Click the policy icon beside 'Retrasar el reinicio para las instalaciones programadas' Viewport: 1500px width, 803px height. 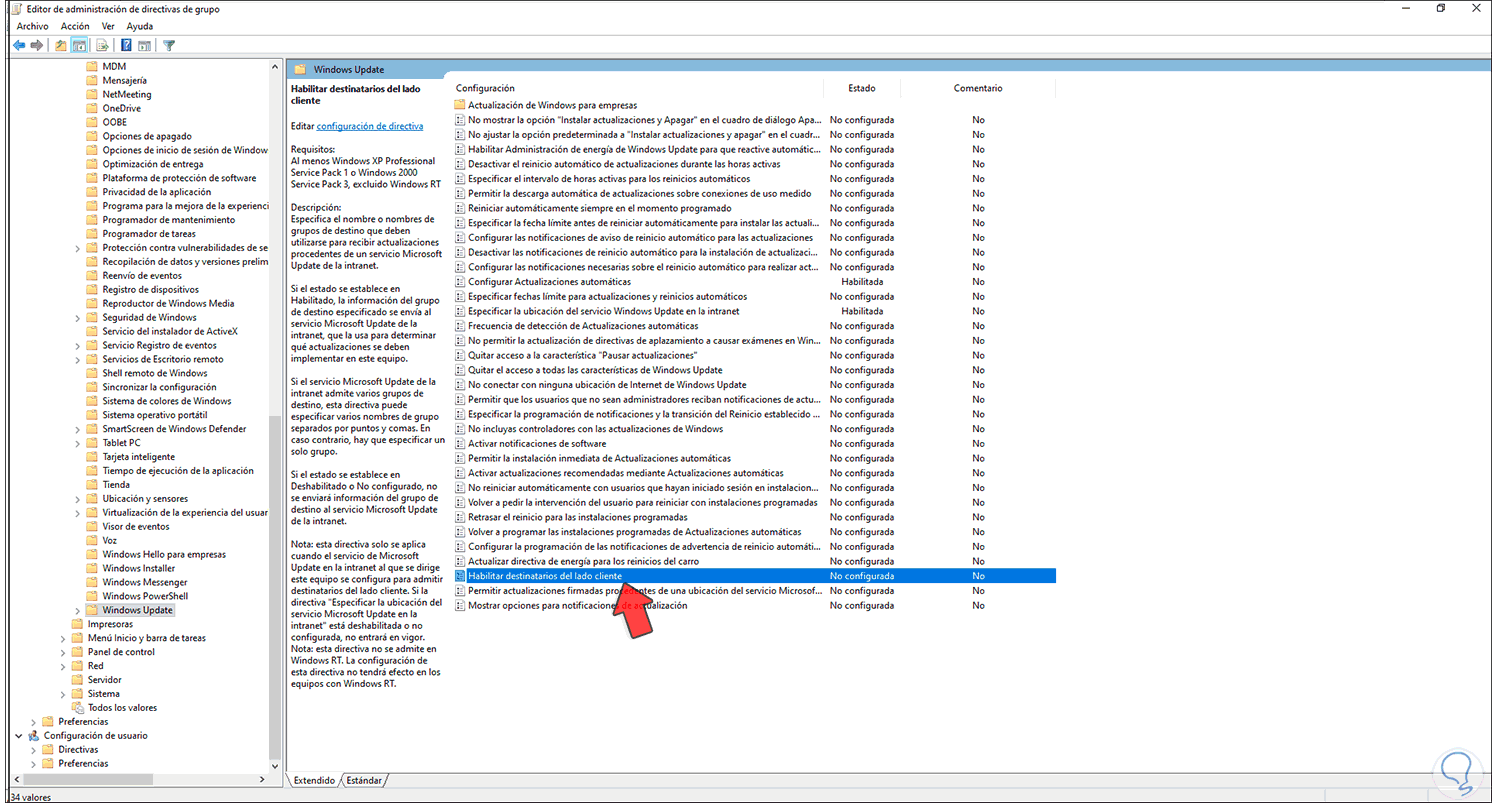[x=460, y=517]
